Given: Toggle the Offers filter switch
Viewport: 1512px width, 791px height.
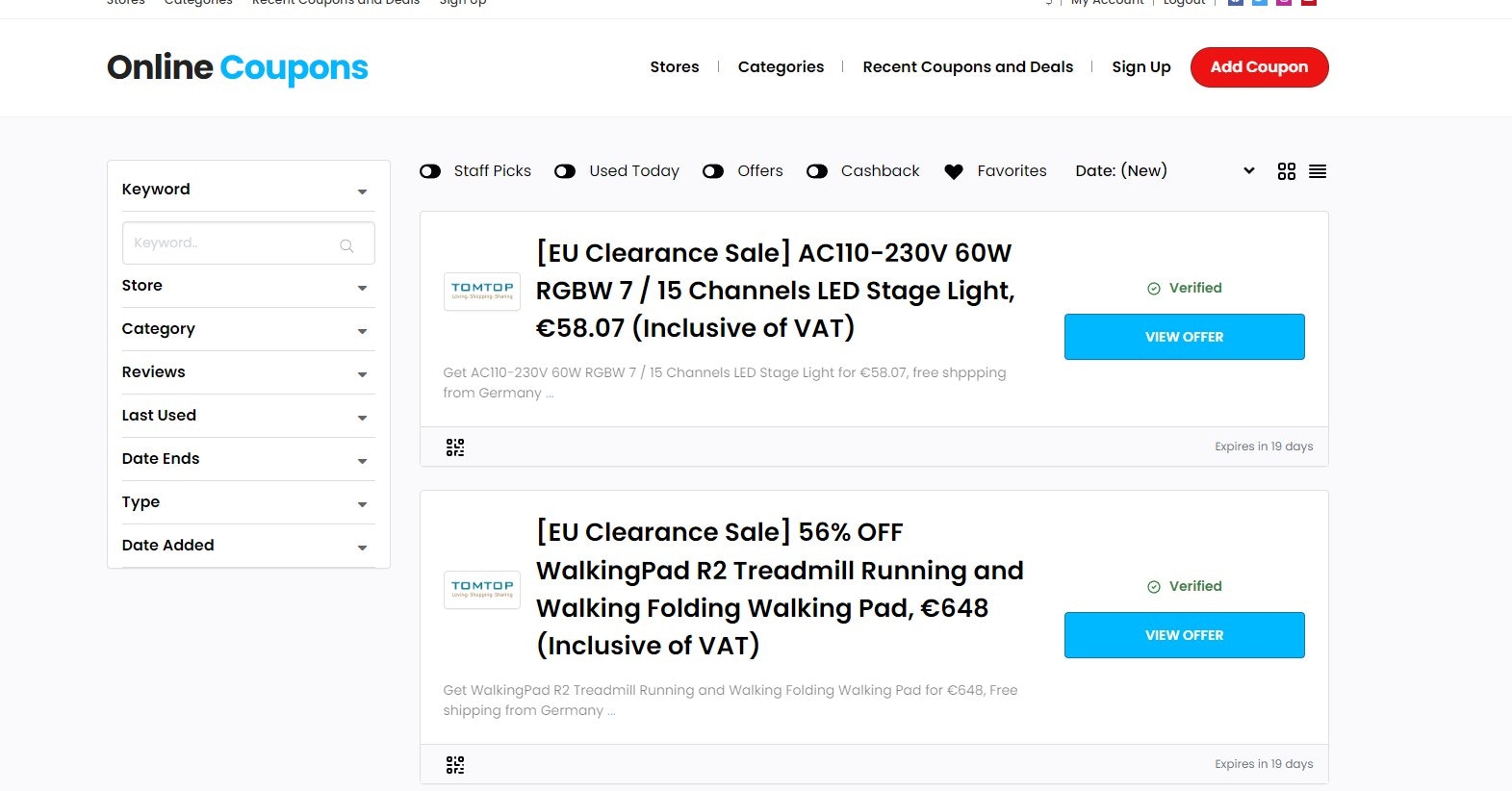Looking at the screenshot, I should (713, 171).
